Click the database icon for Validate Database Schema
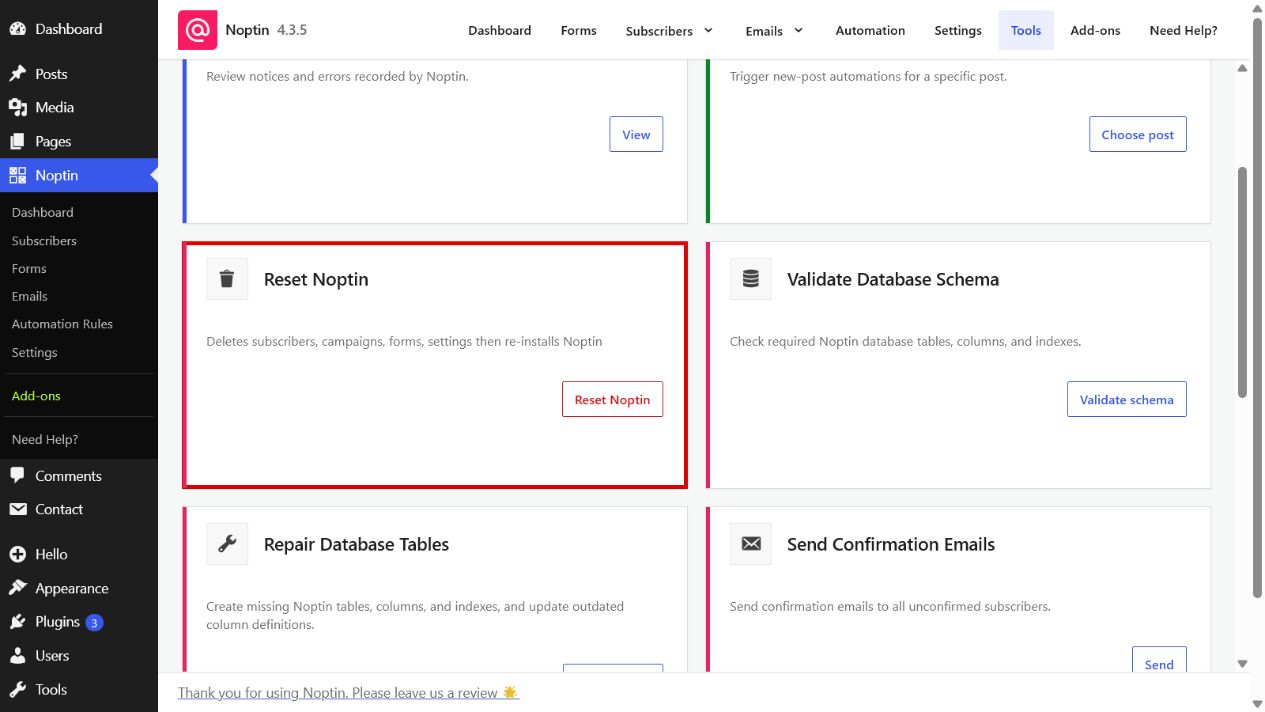1265x712 pixels. [x=751, y=279]
